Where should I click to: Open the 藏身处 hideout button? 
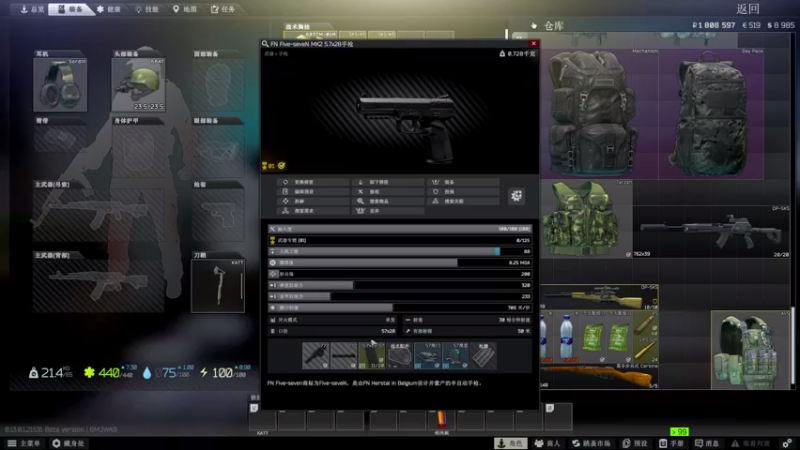(68, 443)
